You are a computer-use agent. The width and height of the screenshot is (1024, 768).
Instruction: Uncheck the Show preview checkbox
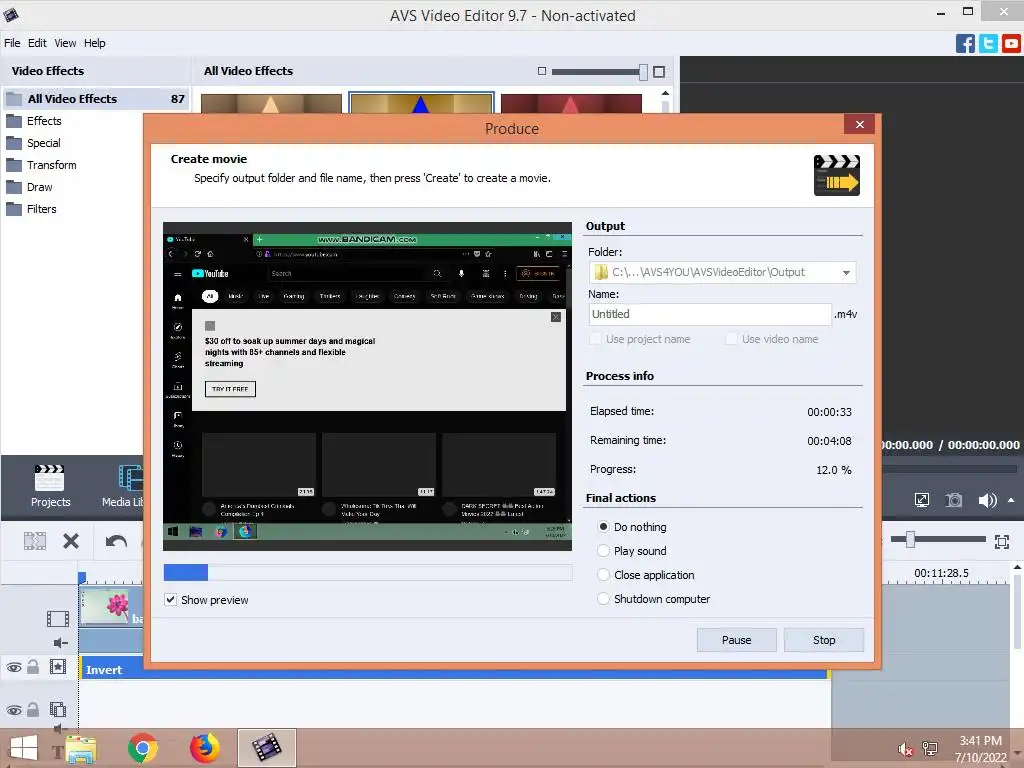170,600
